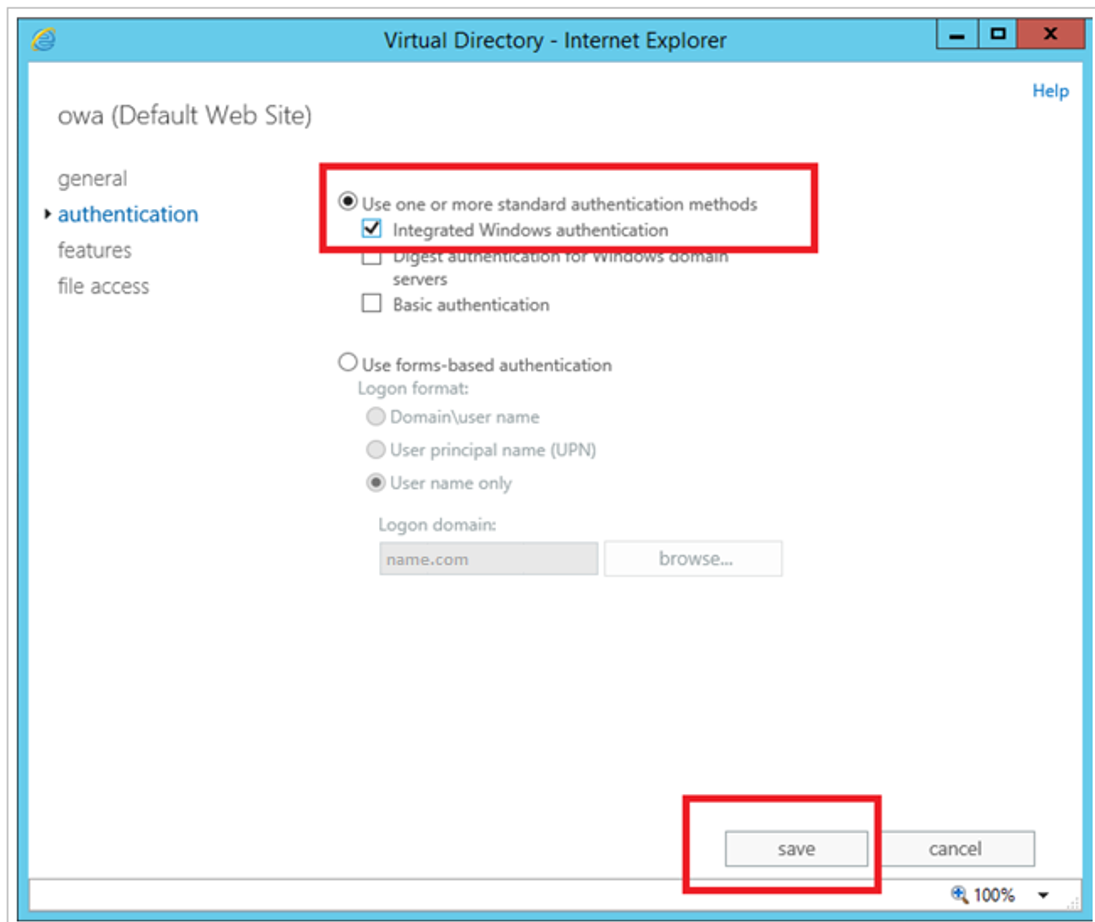Click the 'Logon format:' label
Viewport: 1095px width, 922px height.
coord(413,388)
